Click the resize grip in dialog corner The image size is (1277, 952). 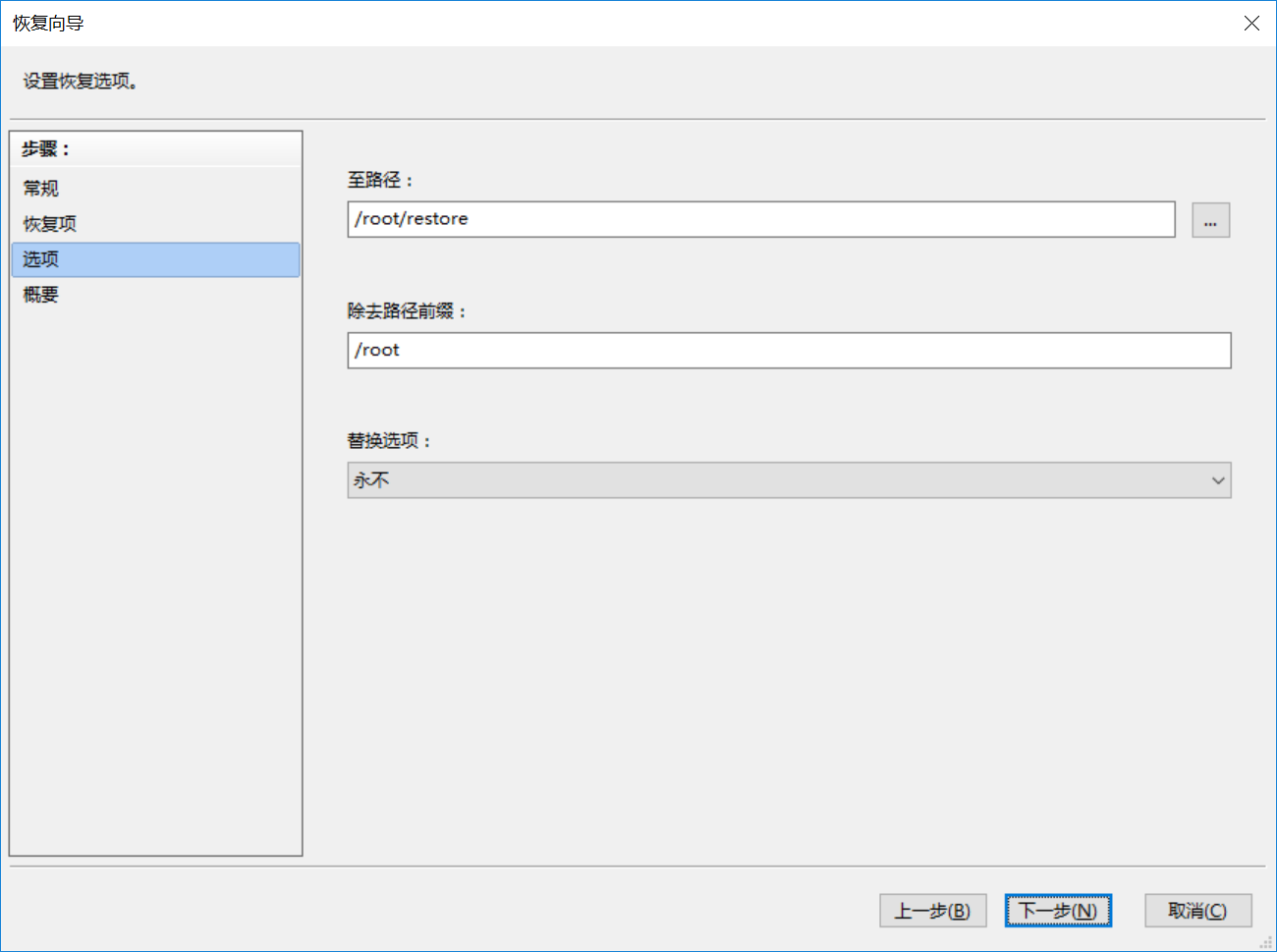(1265, 941)
